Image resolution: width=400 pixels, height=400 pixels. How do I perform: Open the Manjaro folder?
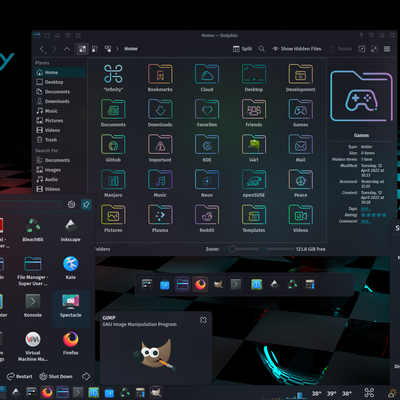[x=113, y=183]
